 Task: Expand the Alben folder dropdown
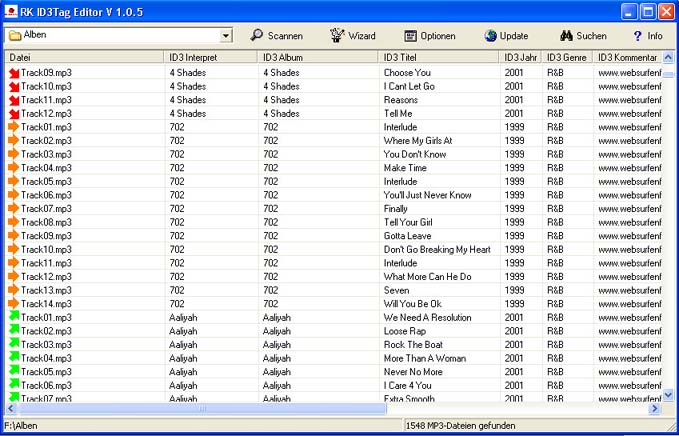coord(225,36)
